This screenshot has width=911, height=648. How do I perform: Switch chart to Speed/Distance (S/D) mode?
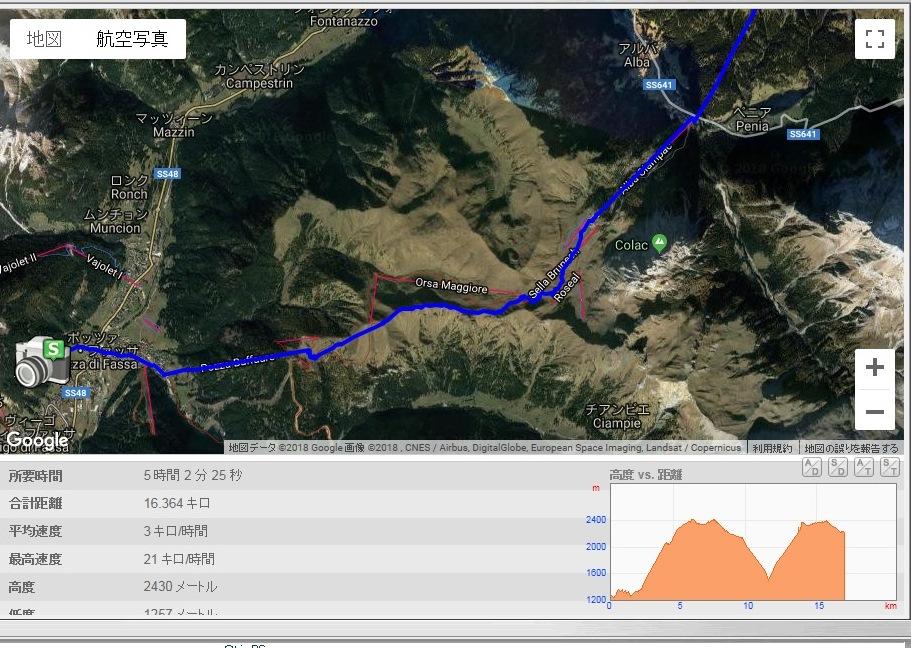[837, 467]
